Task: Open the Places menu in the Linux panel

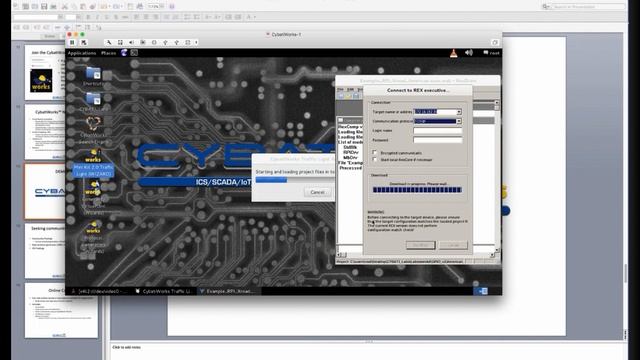Action: [109, 53]
